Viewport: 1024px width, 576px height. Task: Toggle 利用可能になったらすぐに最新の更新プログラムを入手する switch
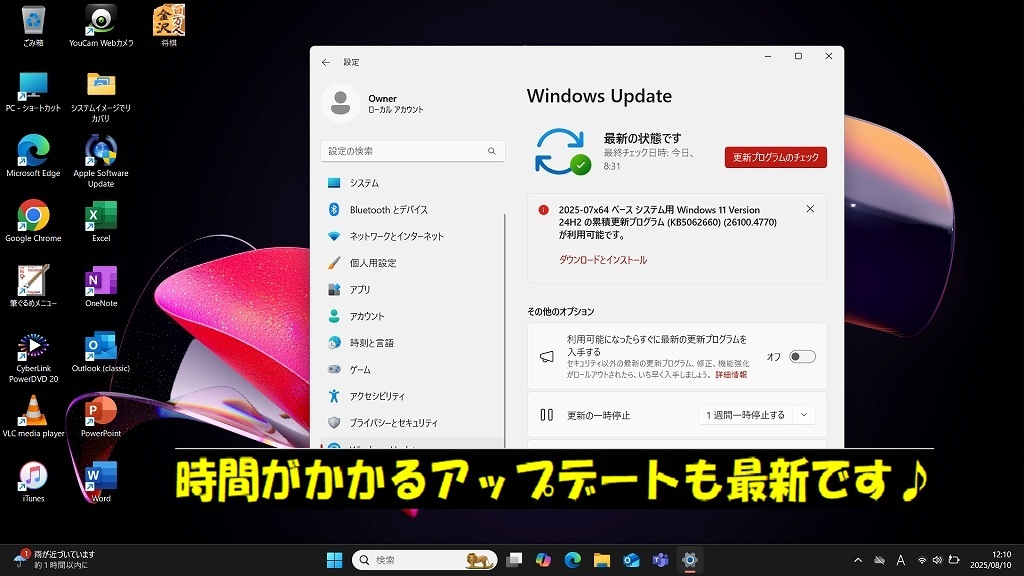tap(802, 357)
